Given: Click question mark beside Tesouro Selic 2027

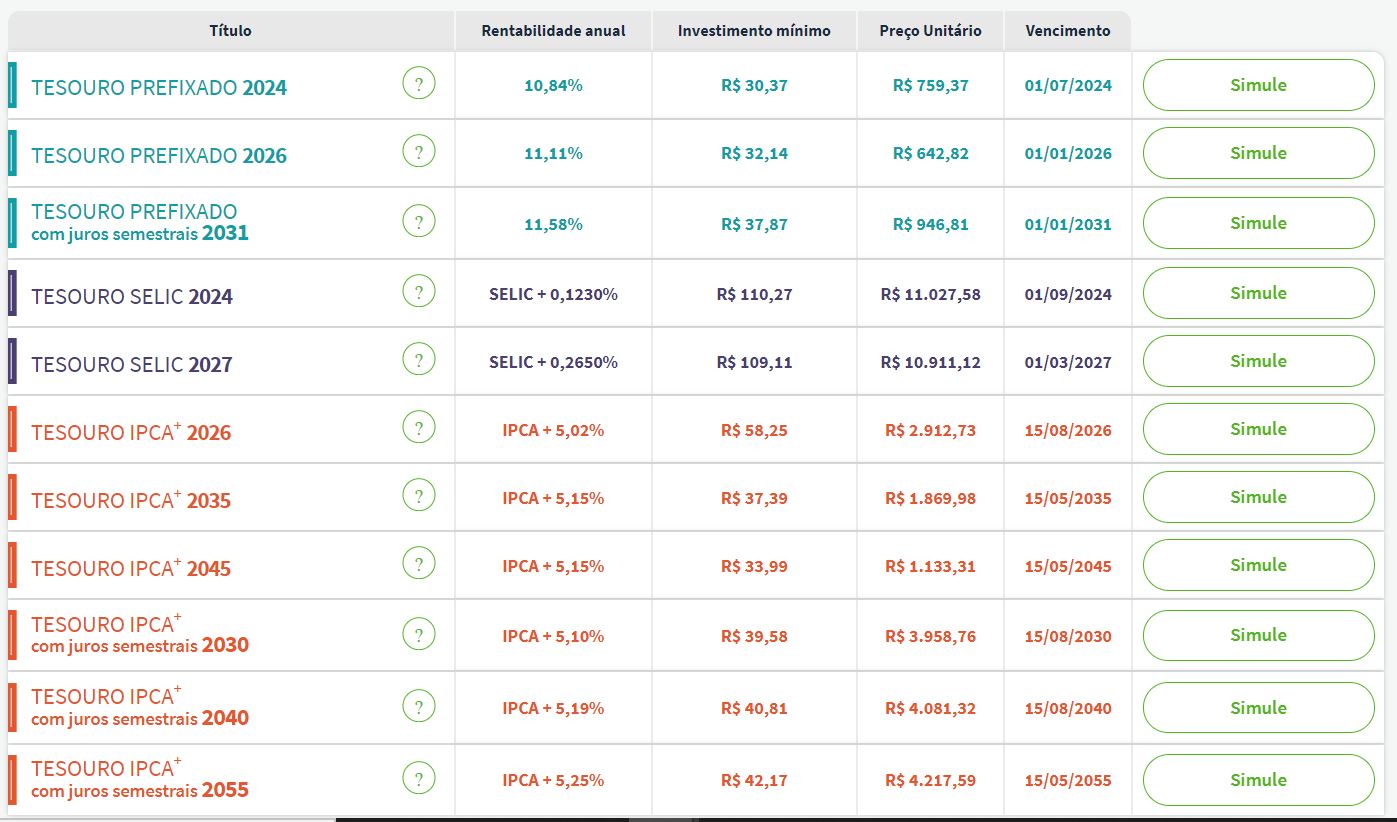Looking at the screenshot, I should 419,360.
